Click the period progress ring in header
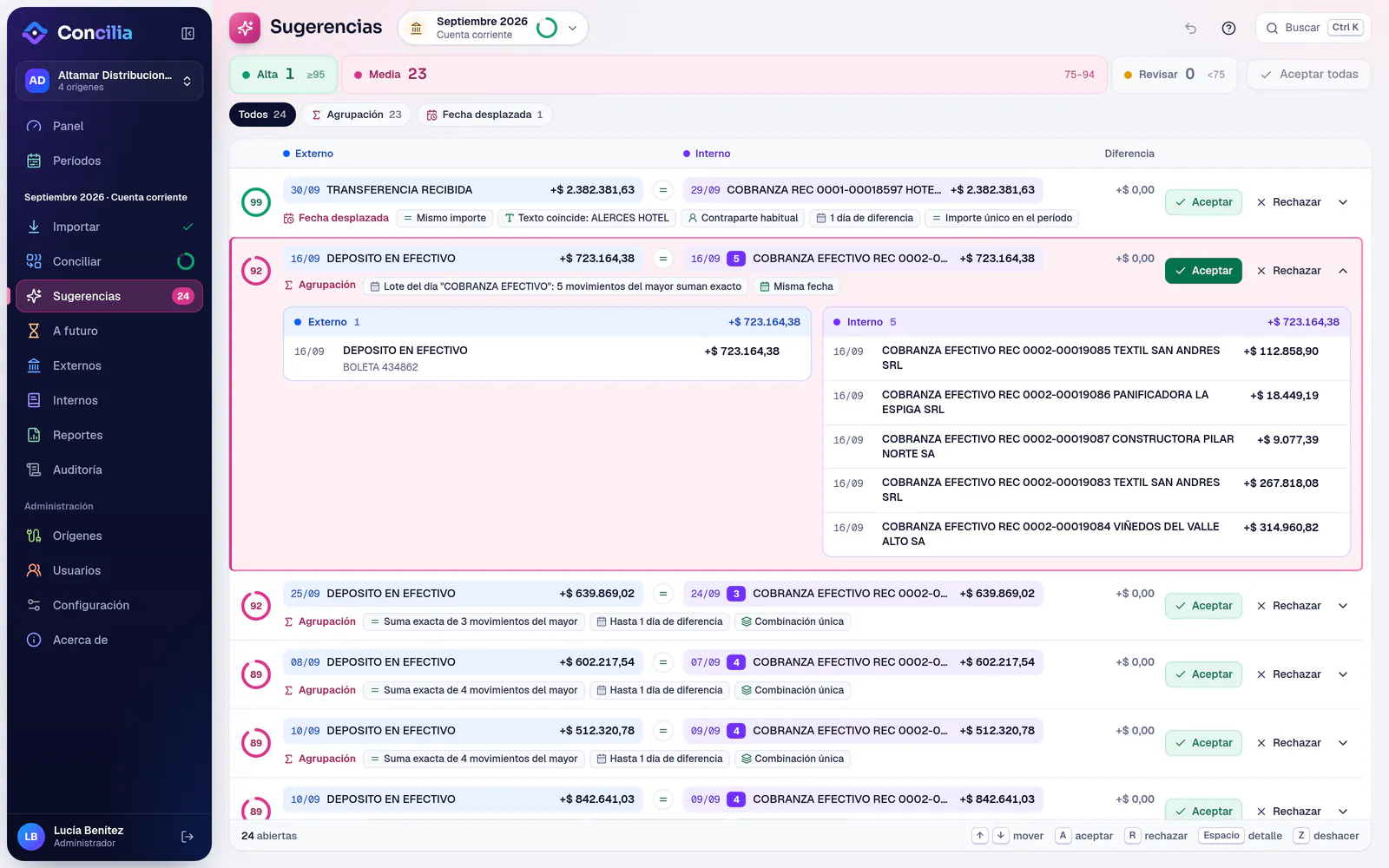The image size is (1389, 868). click(547, 28)
